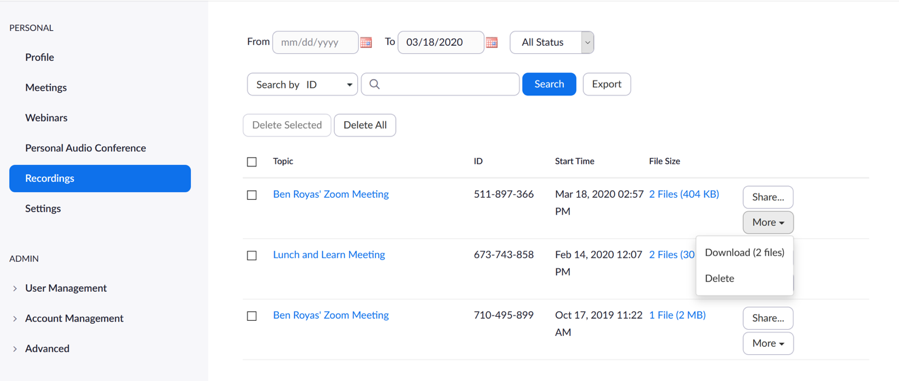The width and height of the screenshot is (899, 381).
Task: Select meeting ID 673-743-858
Action: point(504,254)
